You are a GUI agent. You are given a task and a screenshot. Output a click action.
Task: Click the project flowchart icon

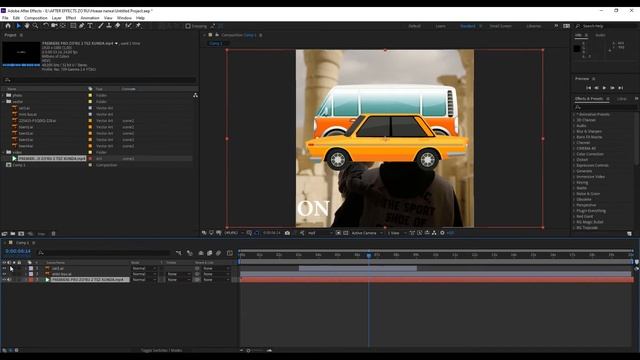[196, 95]
